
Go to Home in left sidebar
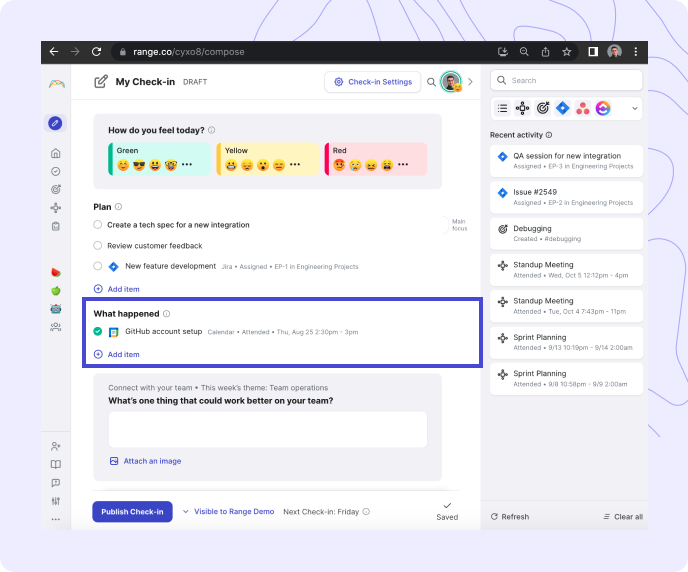click(56, 153)
